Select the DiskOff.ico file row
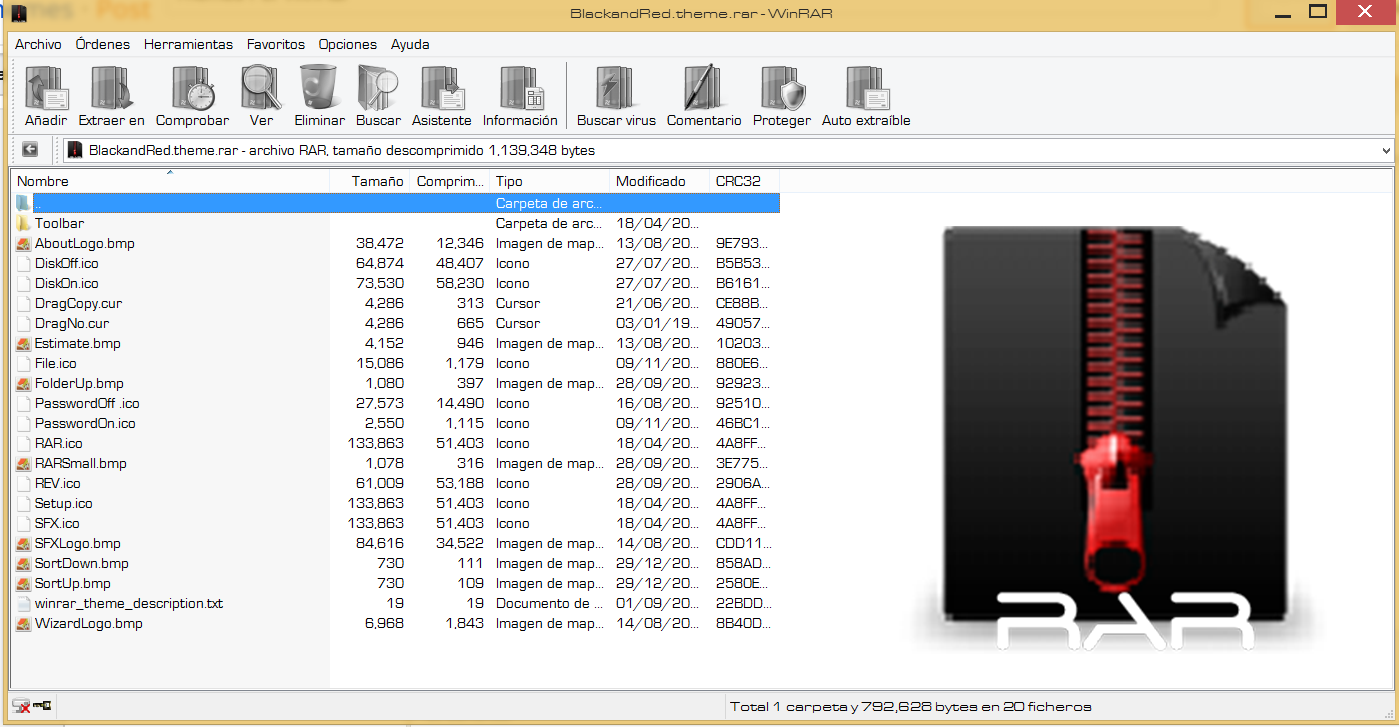This screenshot has width=1399, height=727. pos(395,263)
